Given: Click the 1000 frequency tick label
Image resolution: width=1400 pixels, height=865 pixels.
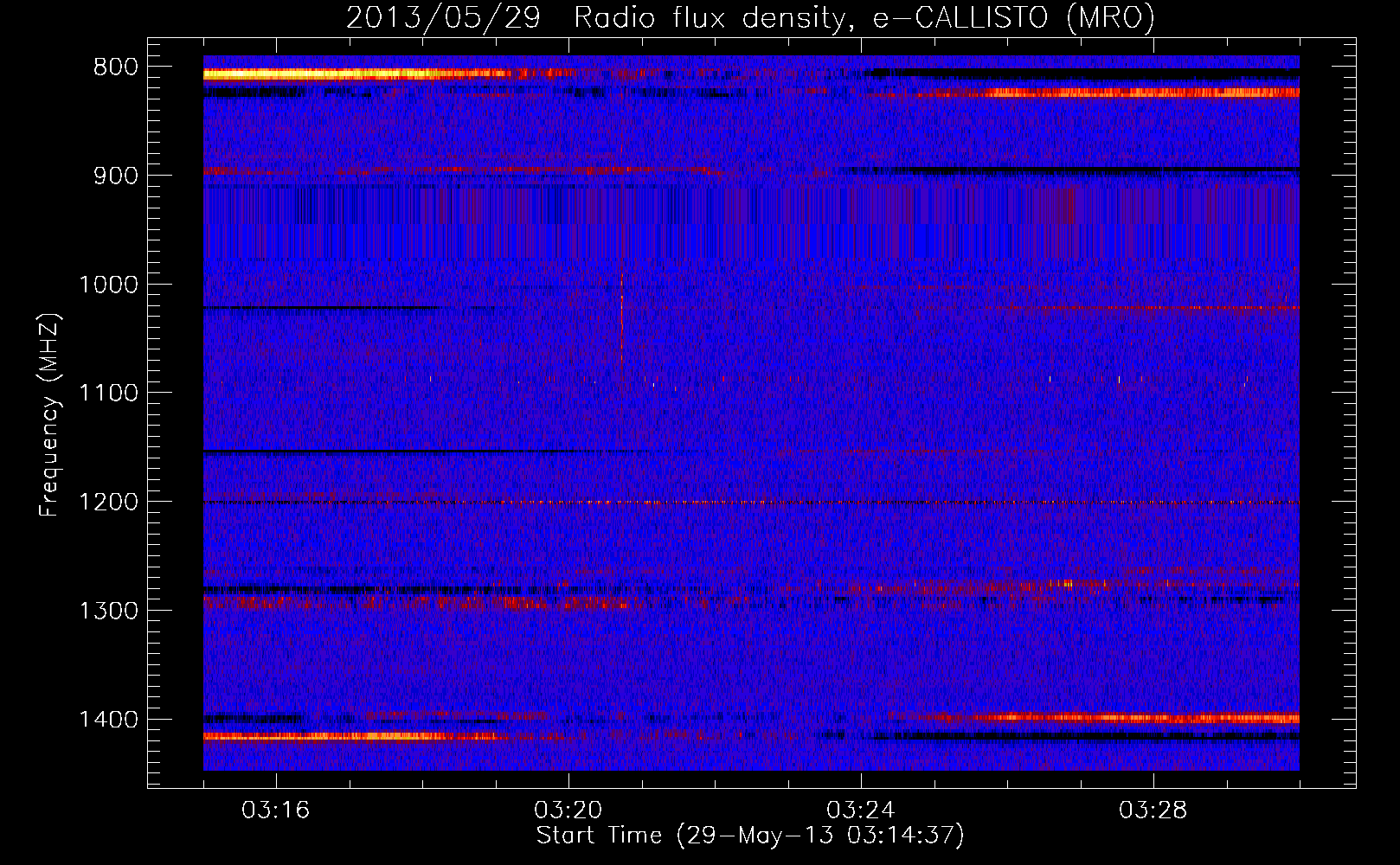Looking at the screenshot, I should coord(108,285).
